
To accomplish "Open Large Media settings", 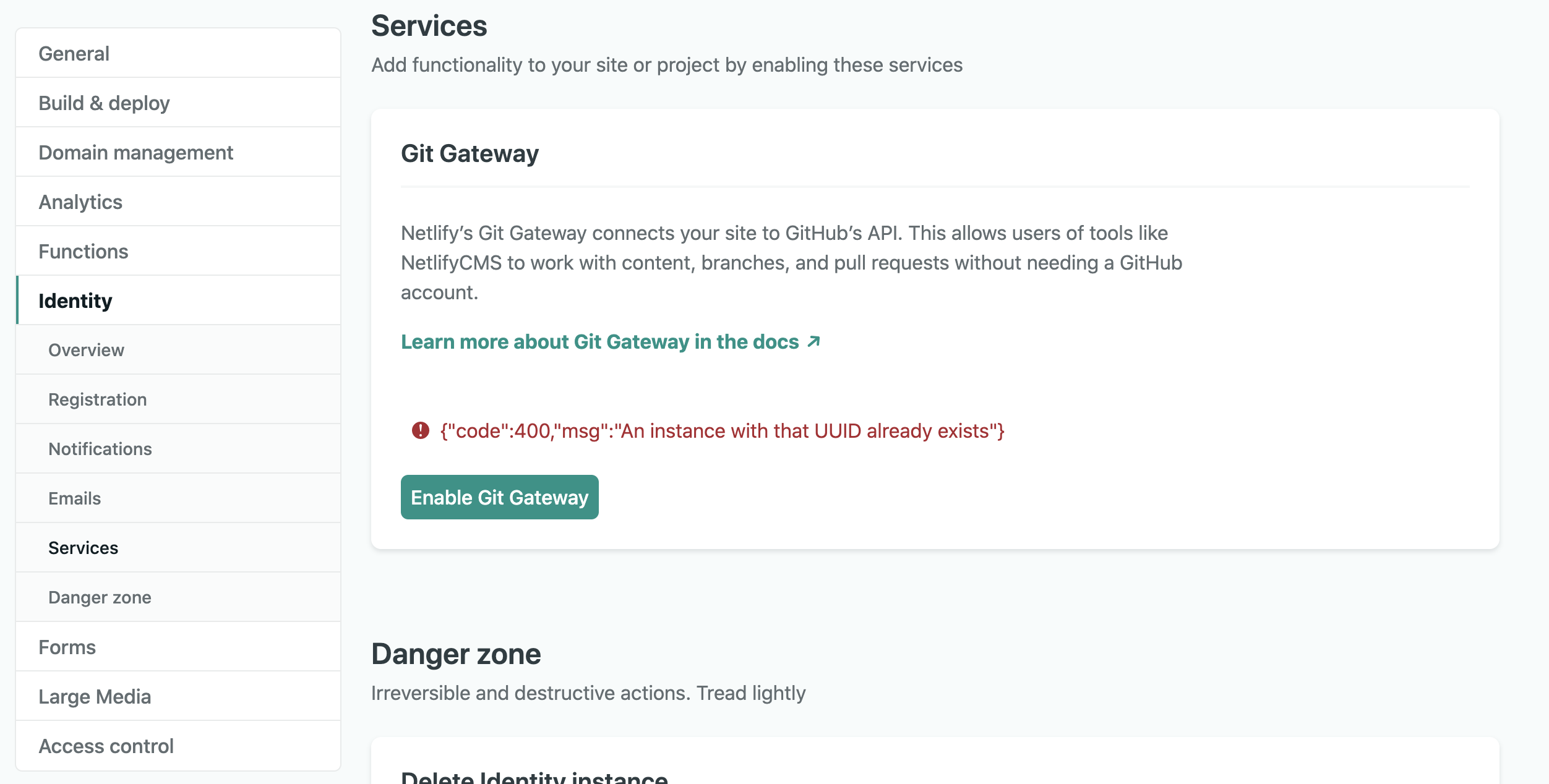I will click(178, 696).
